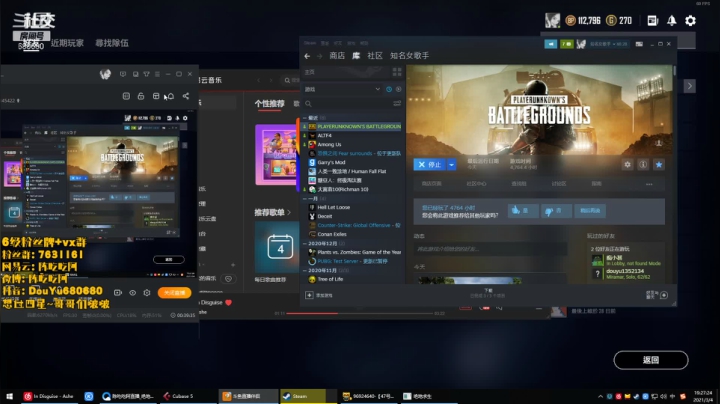
Task: Open Steam 知名女歌手 profile tab
Action: point(409,56)
